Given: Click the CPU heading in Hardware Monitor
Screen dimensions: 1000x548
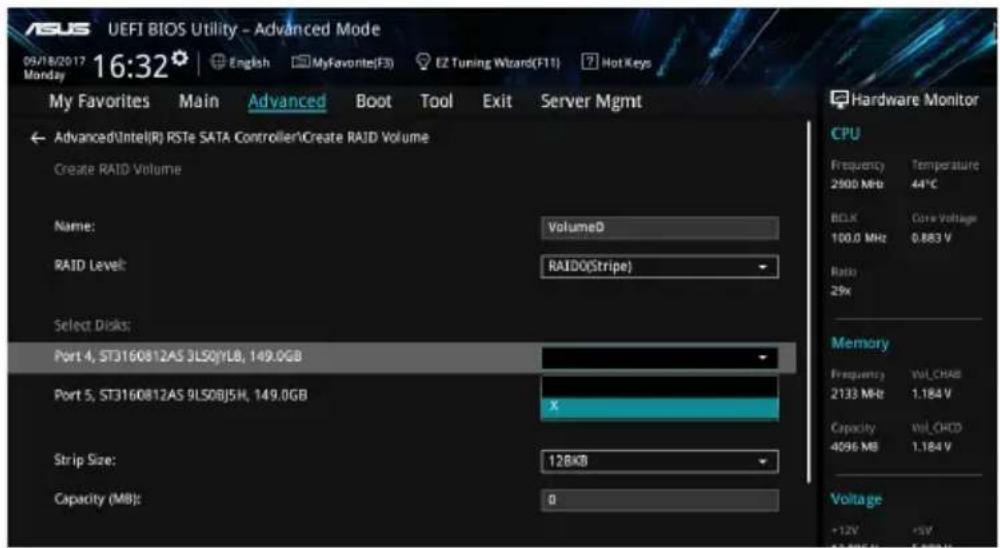Looking at the screenshot, I should [x=845, y=134].
